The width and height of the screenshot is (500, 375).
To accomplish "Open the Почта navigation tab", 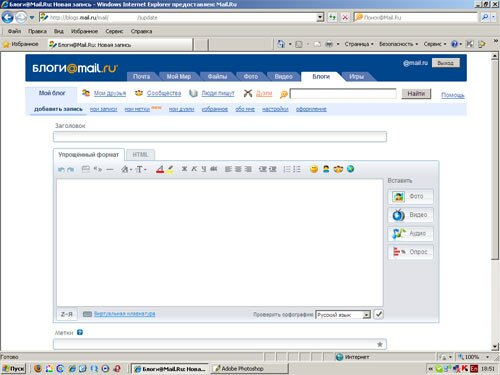I will coord(141,76).
